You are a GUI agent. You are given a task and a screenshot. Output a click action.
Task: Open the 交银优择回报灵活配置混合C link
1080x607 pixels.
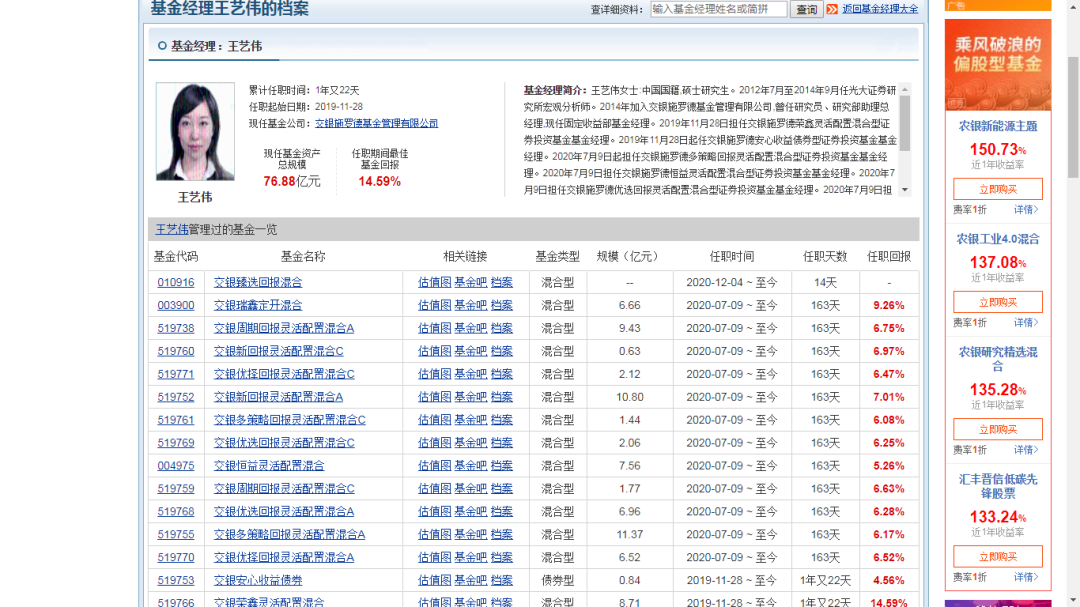click(284, 374)
